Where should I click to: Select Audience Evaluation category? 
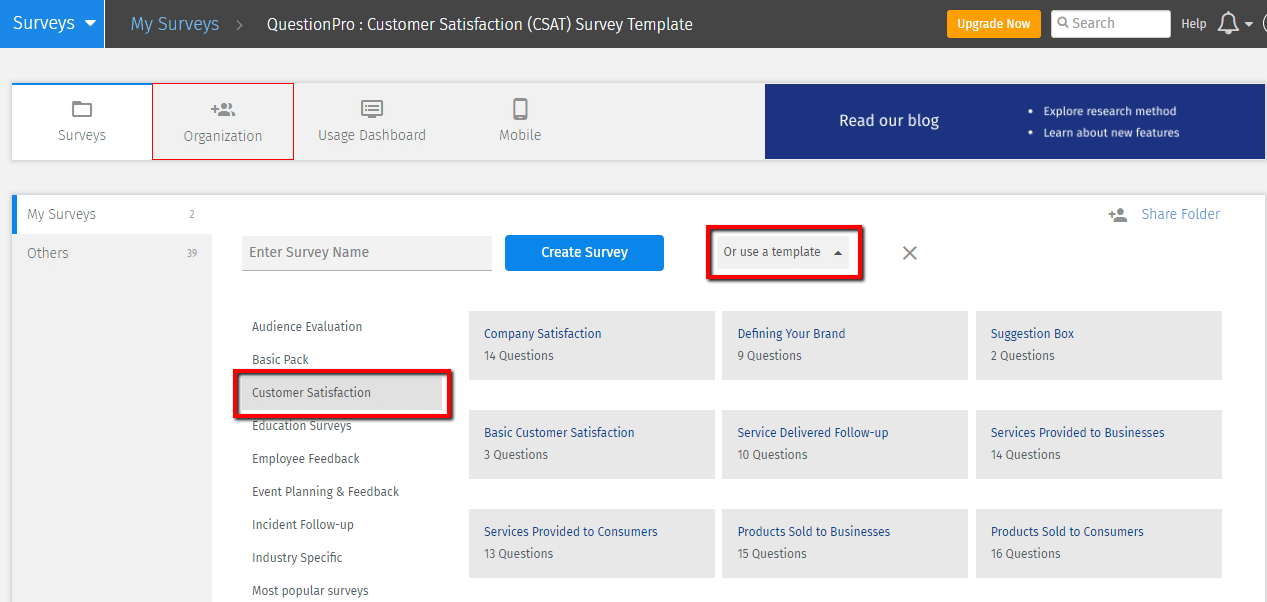pos(307,327)
